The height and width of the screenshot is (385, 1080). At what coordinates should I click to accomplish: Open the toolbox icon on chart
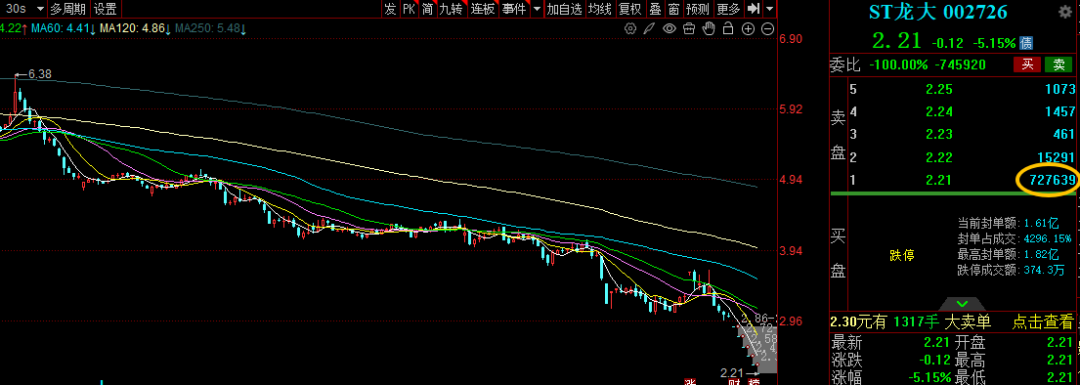click(x=688, y=29)
